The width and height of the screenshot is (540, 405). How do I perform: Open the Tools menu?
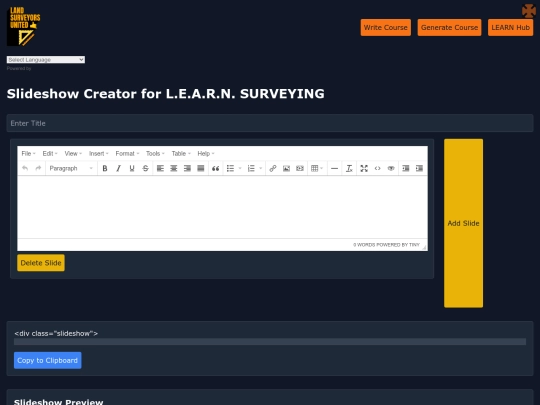tap(155, 154)
